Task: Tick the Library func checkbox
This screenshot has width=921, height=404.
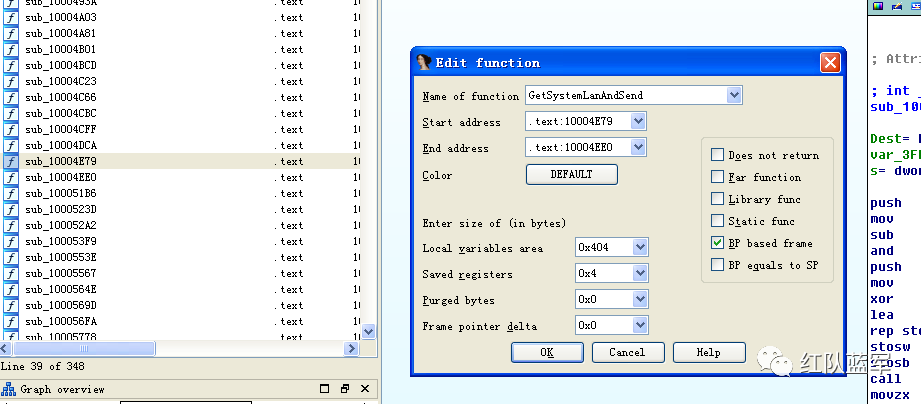Action: pyautogui.click(x=717, y=199)
